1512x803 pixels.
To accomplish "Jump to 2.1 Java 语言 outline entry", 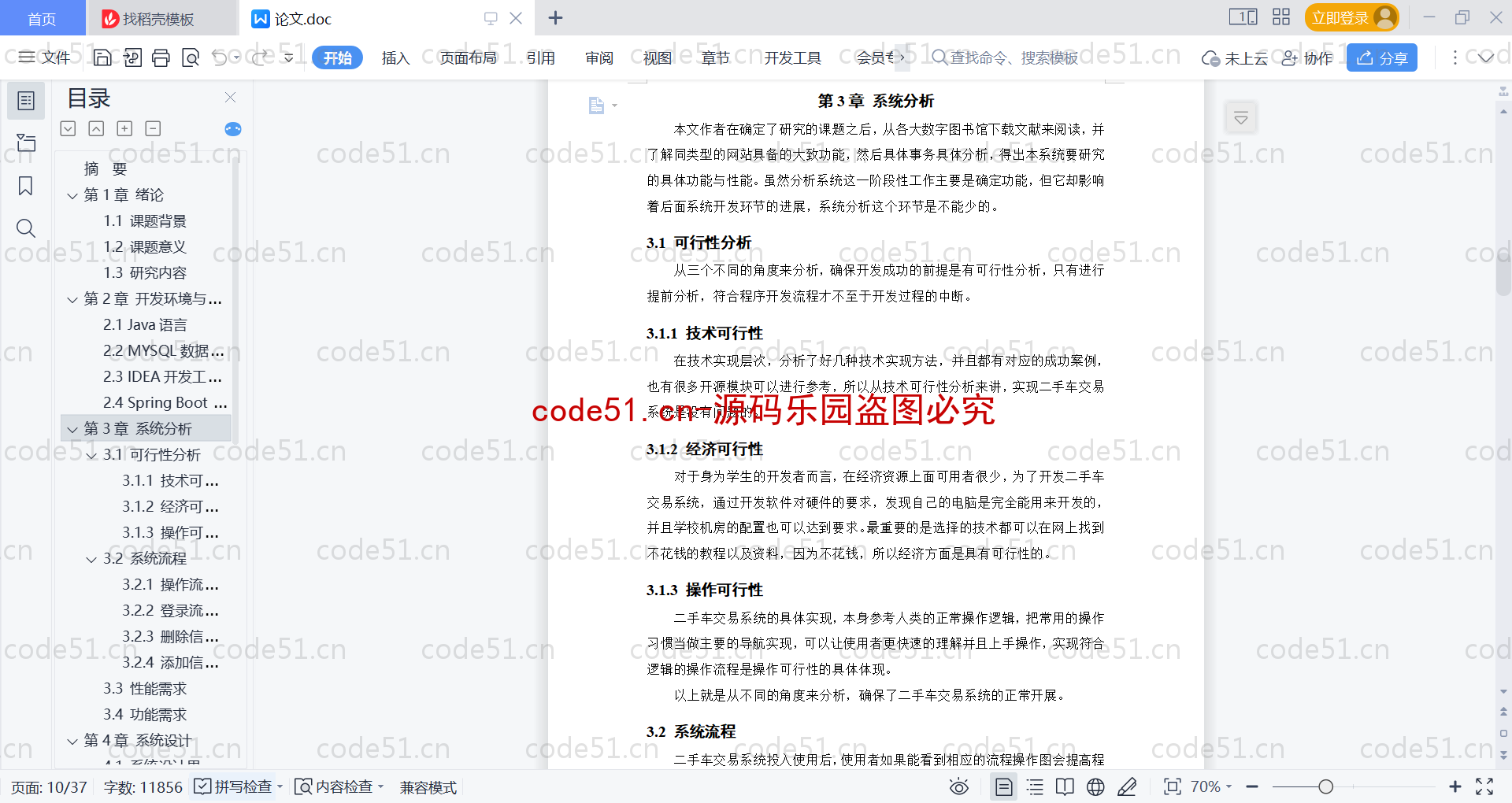I will tap(145, 325).
